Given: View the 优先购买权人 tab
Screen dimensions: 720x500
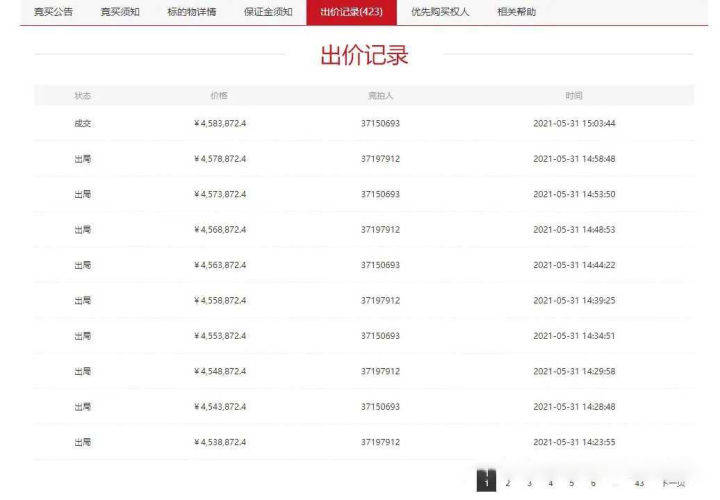Looking at the screenshot, I should (x=438, y=12).
